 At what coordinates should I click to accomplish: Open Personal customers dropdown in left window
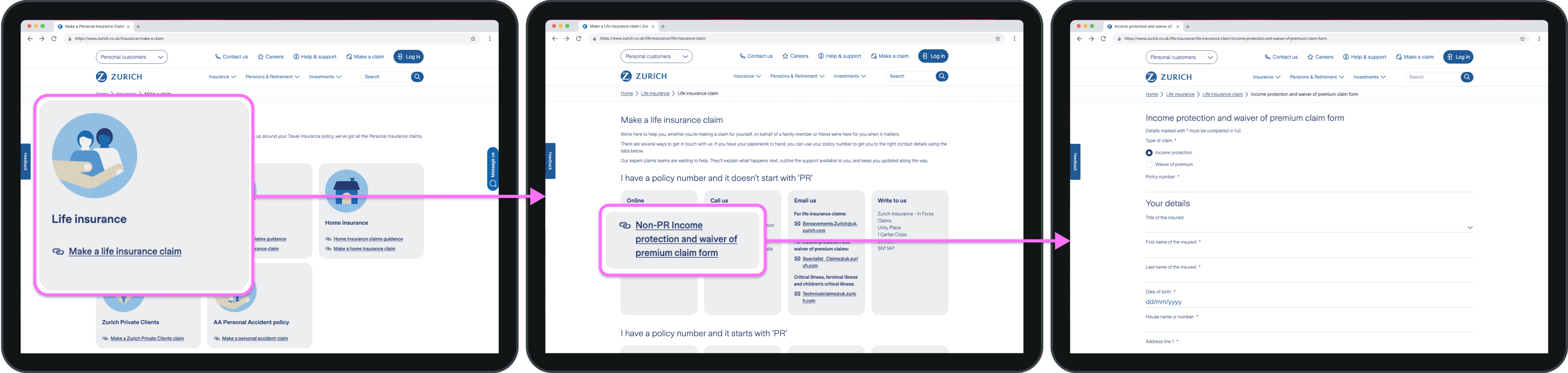[x=131, y=56]
